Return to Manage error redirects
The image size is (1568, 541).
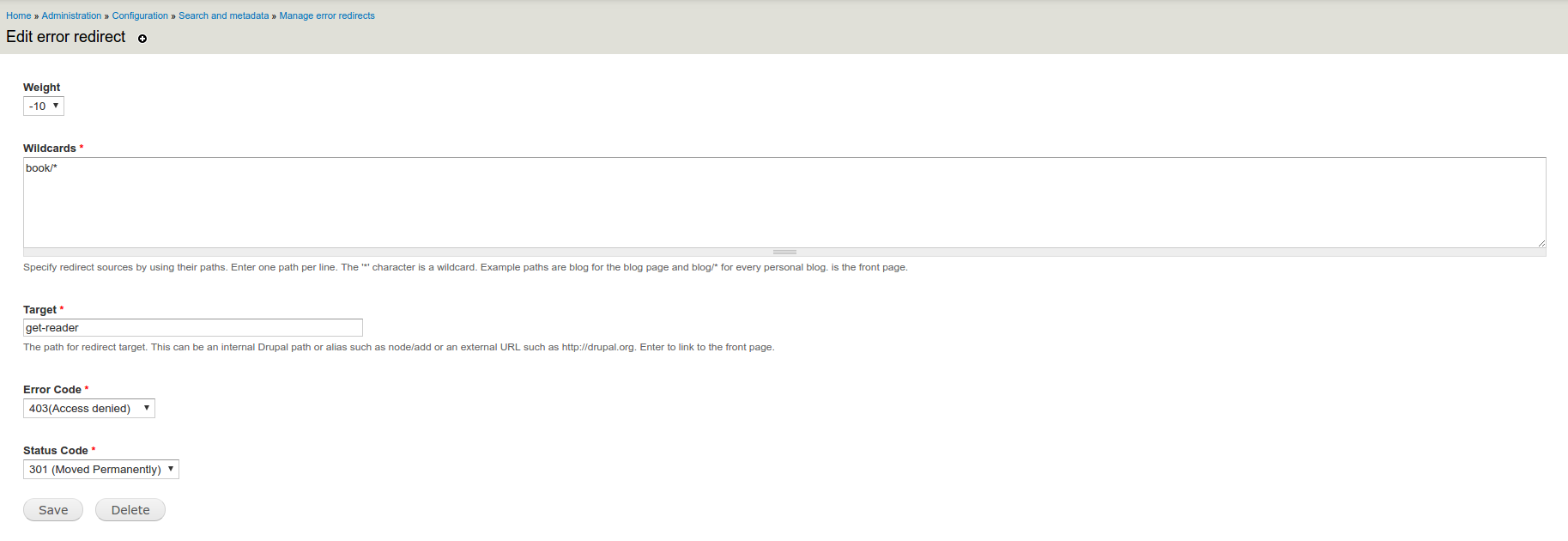coord(327,15)
